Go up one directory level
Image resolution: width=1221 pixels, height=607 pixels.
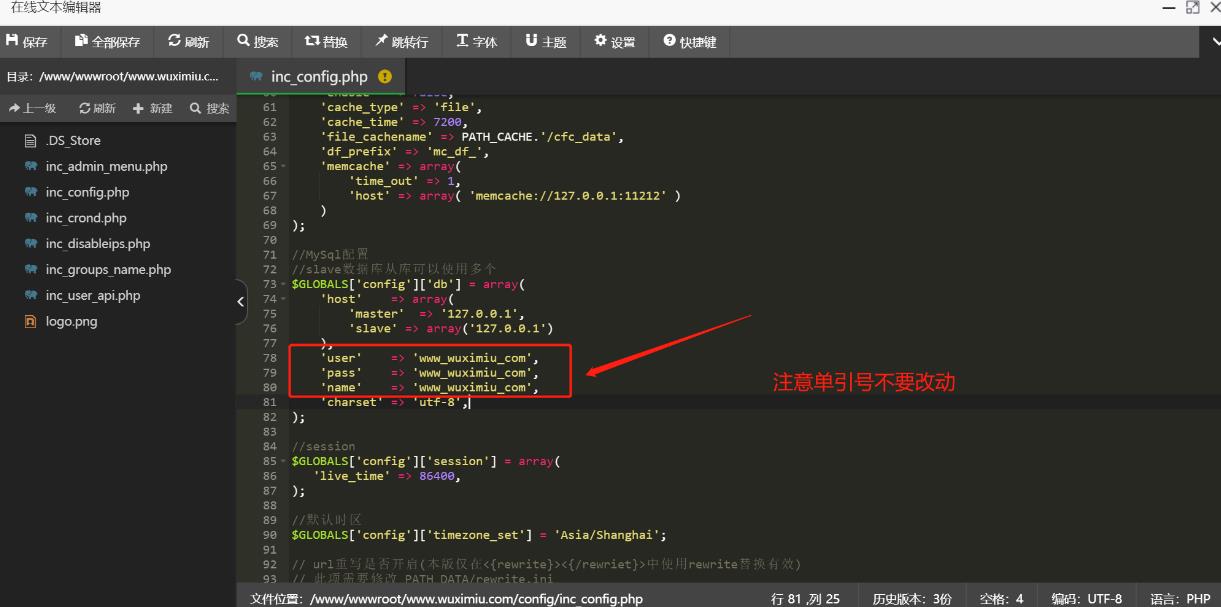point(33,108)
